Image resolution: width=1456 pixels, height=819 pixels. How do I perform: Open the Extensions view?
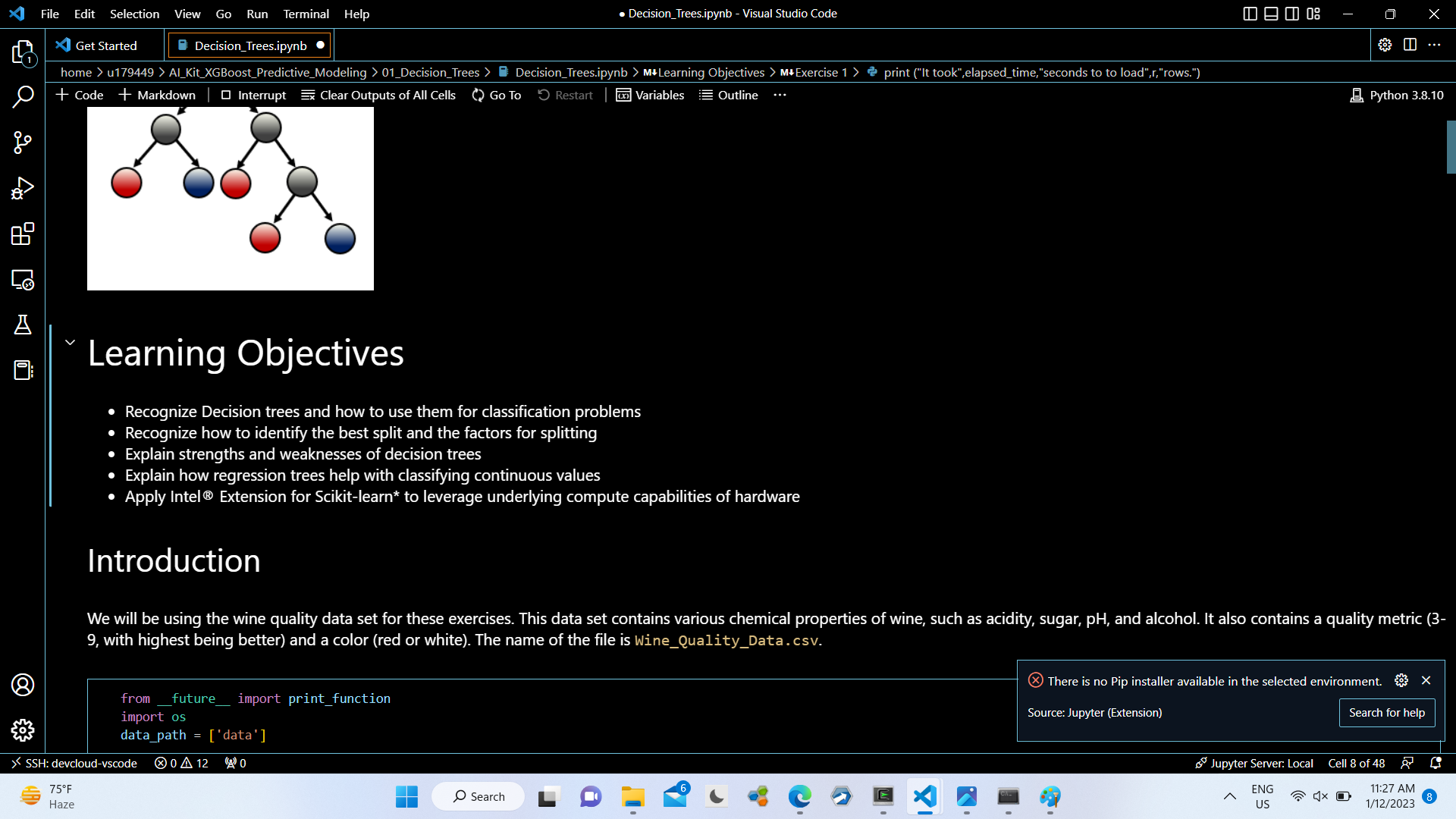click(x=23, y=234)
